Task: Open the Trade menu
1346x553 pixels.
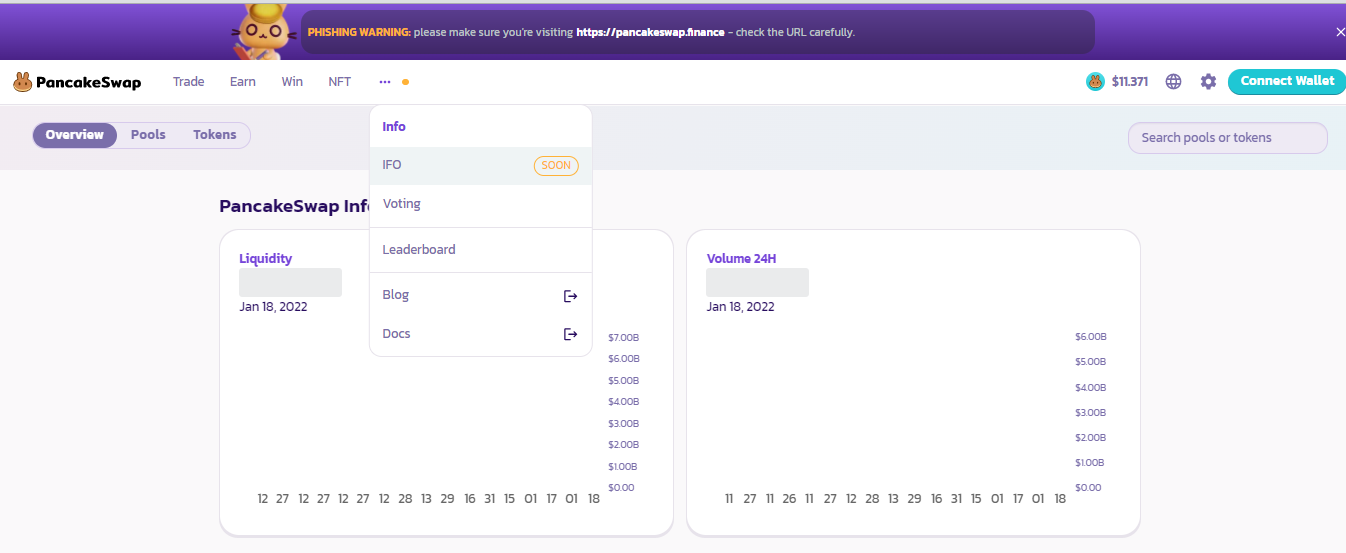Action: (188, 82)
